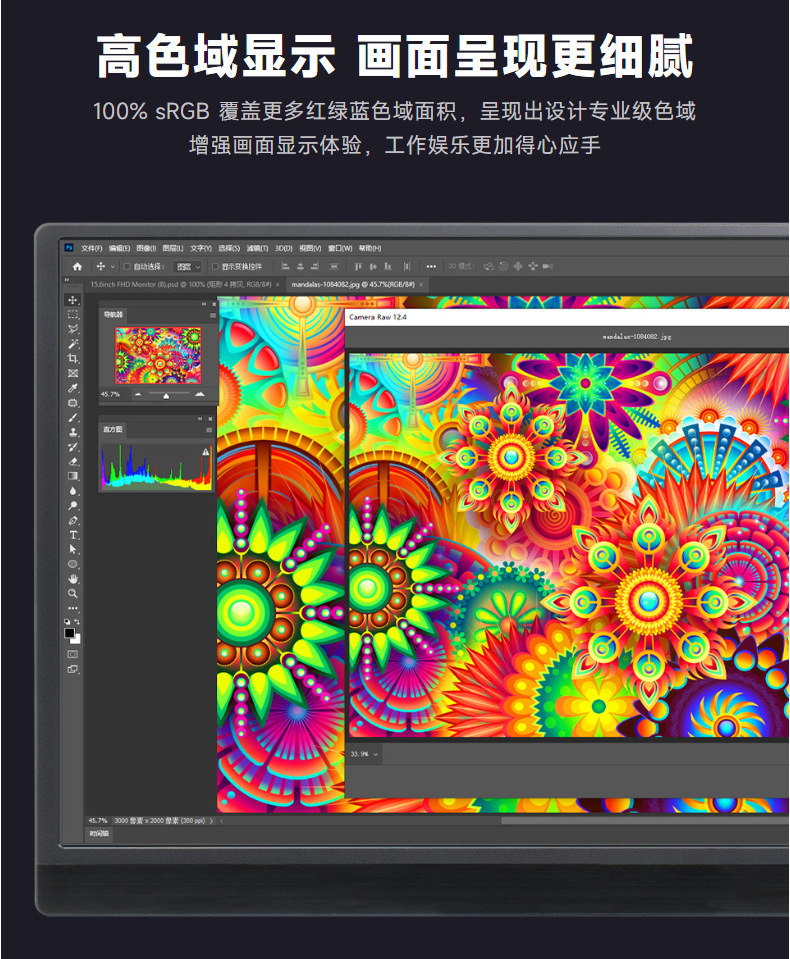The image size is (790, 959).
Task: Open the Edit Toolbar three-dot button
Action: coord(73,608)
